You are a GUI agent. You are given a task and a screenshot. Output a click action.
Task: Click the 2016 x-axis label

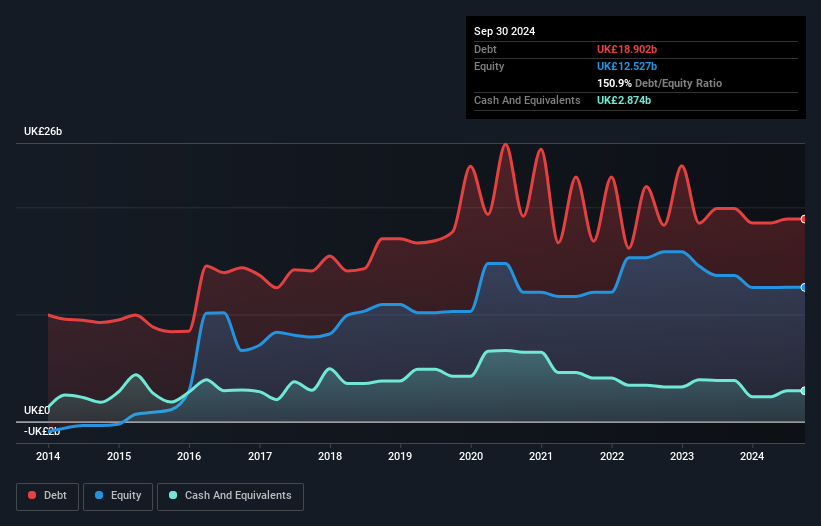coord(189,456)
